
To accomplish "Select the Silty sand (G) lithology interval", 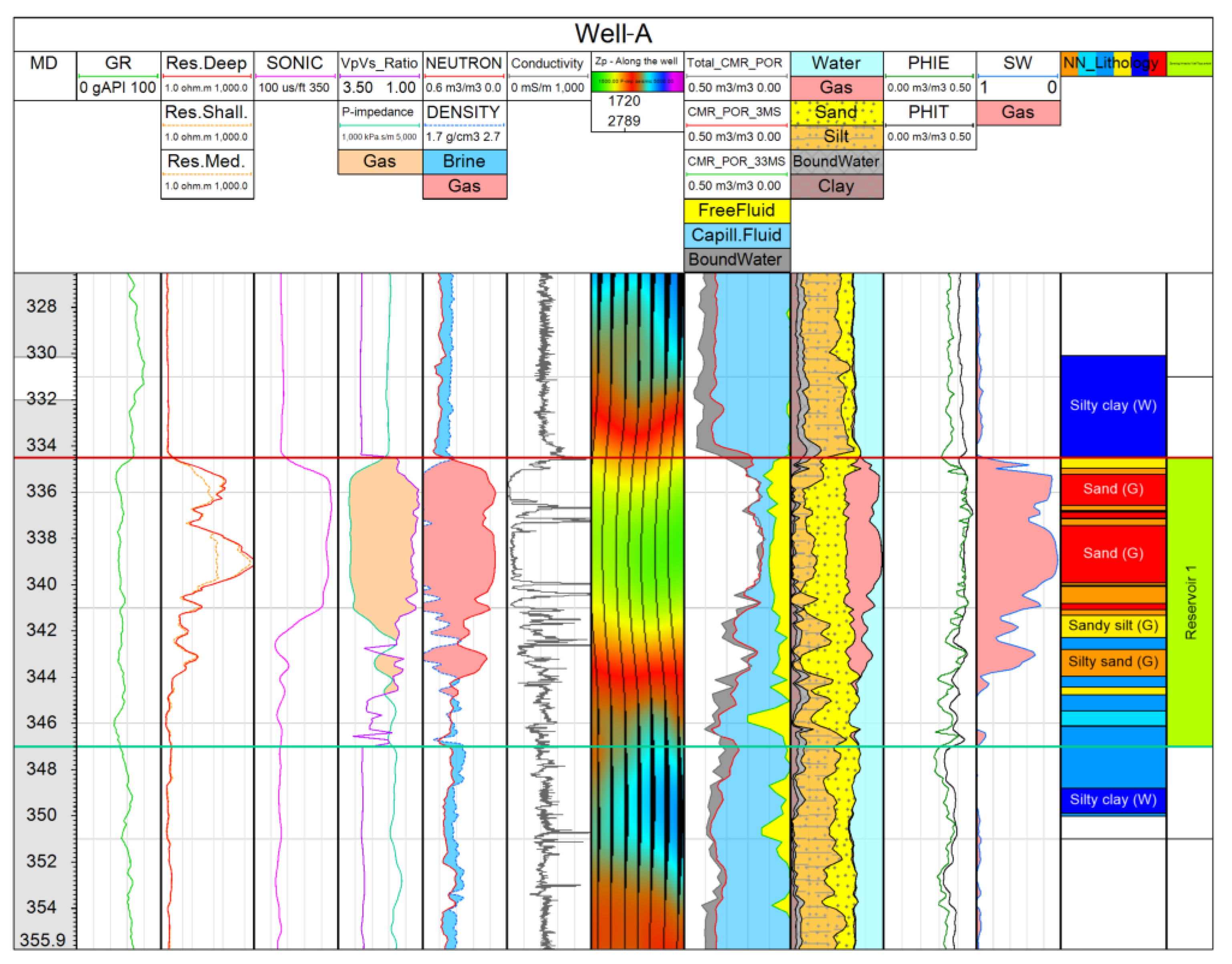I will tap(1113, 661).
